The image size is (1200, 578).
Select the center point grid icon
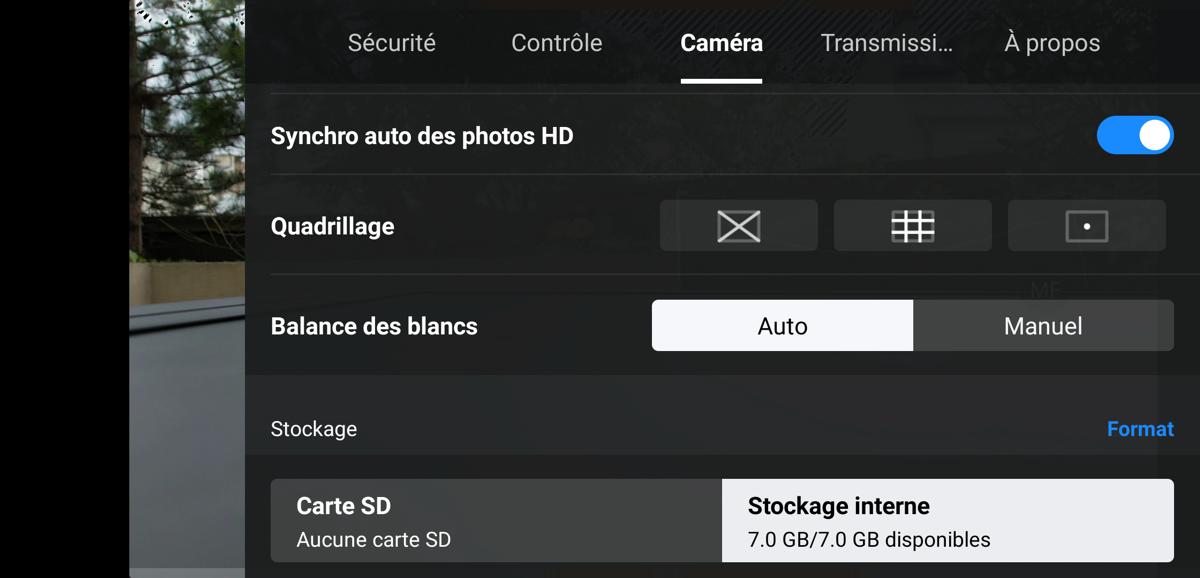tap(1087, 226)
